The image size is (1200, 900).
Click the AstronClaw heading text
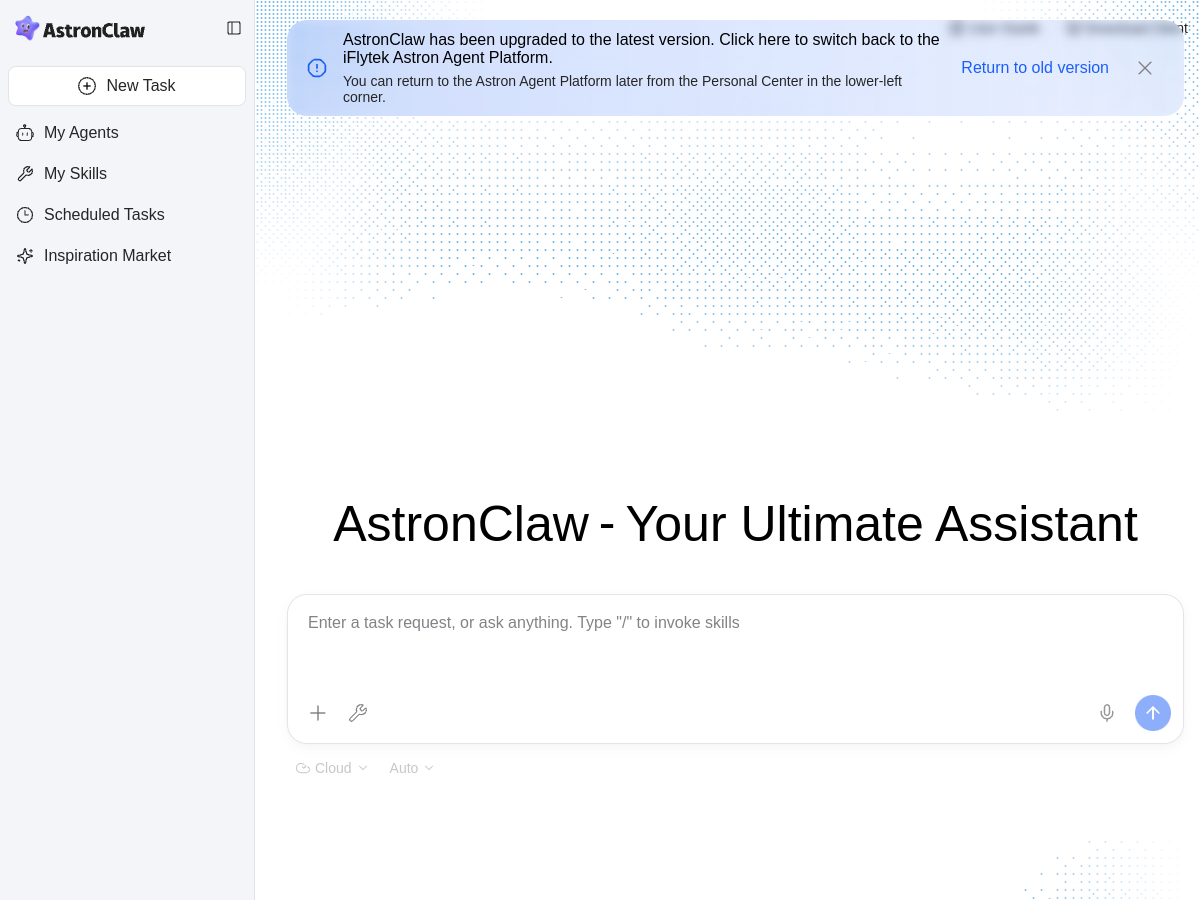[x=735, y=524]
